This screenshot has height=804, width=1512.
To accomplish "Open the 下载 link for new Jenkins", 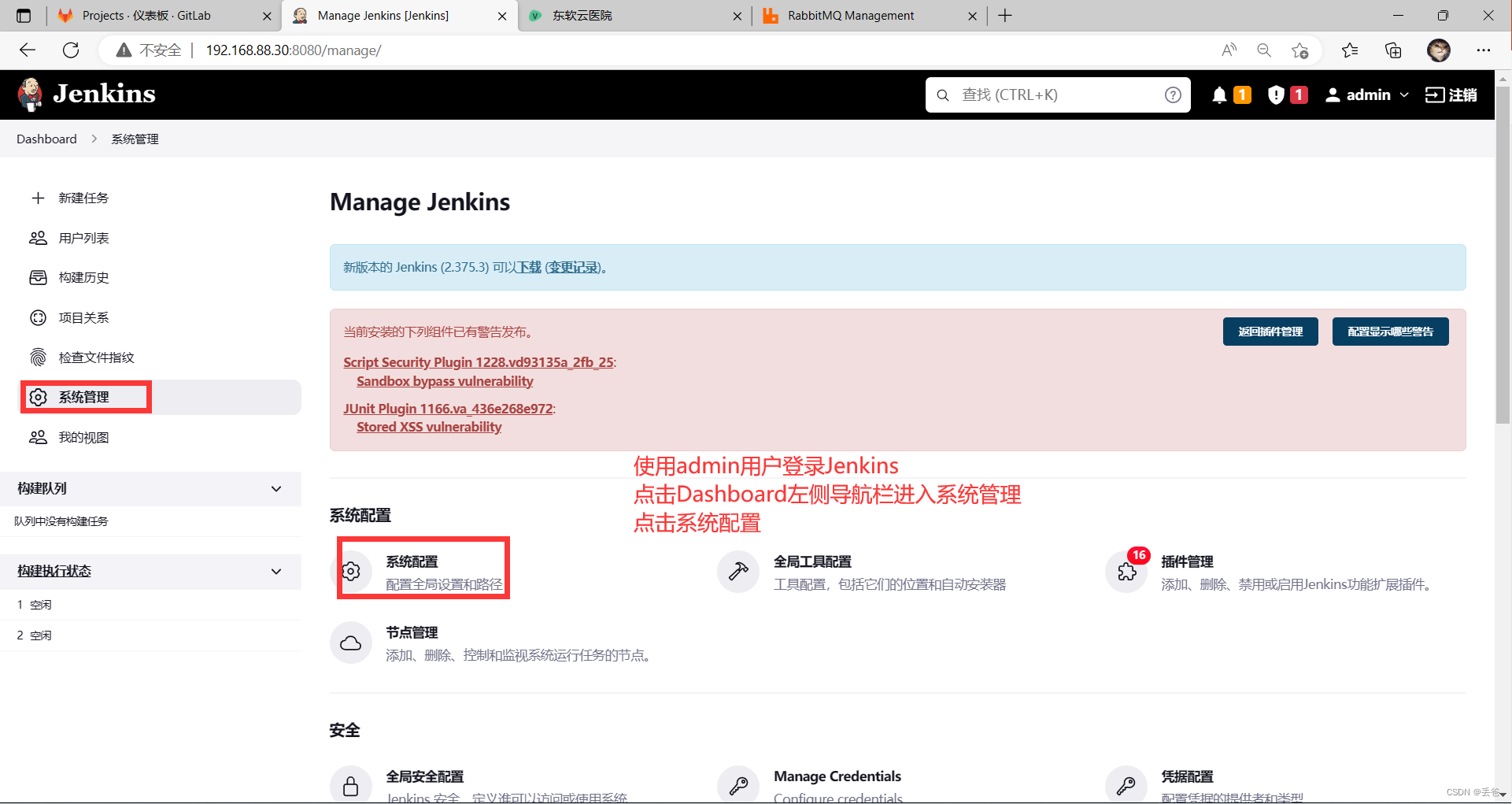I will coord(529,267).
